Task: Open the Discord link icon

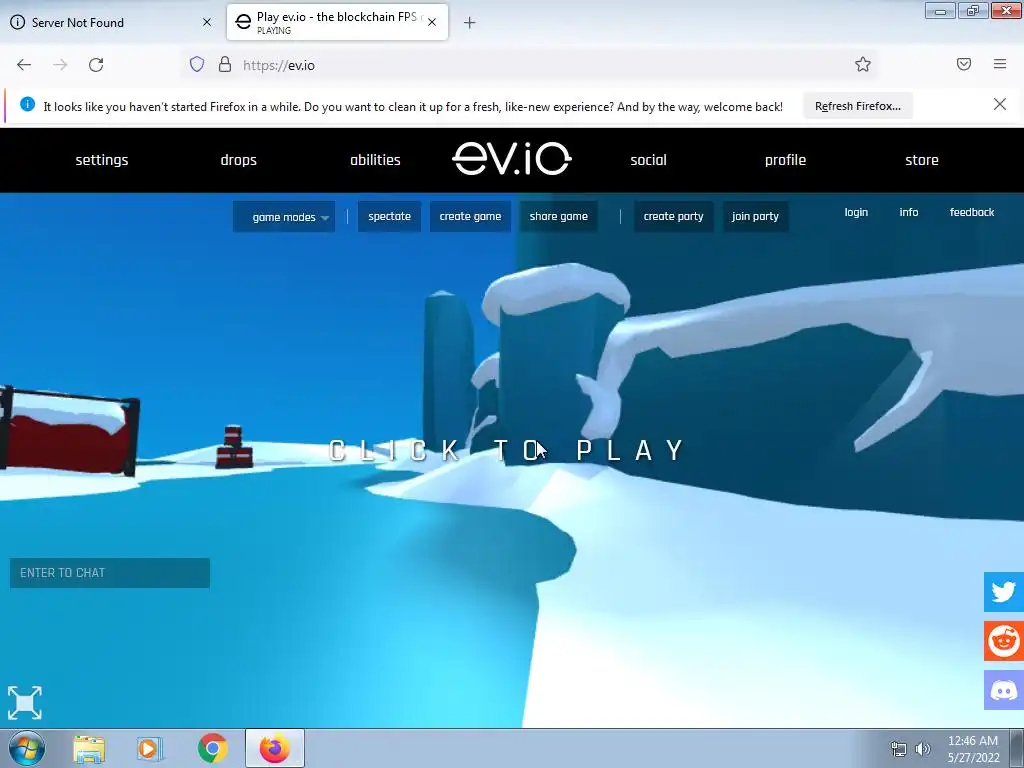Action: coord(1004,690)
